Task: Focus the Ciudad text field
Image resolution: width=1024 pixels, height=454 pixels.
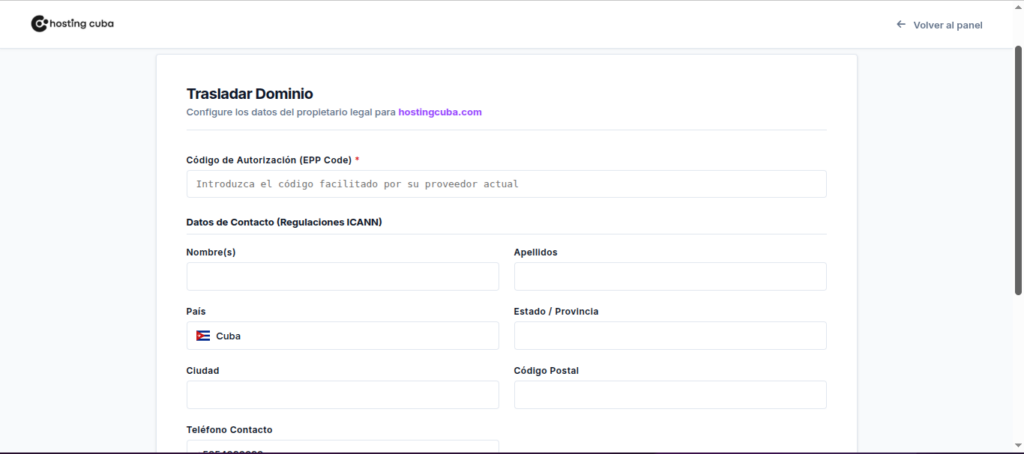Action: click(342, 395)
